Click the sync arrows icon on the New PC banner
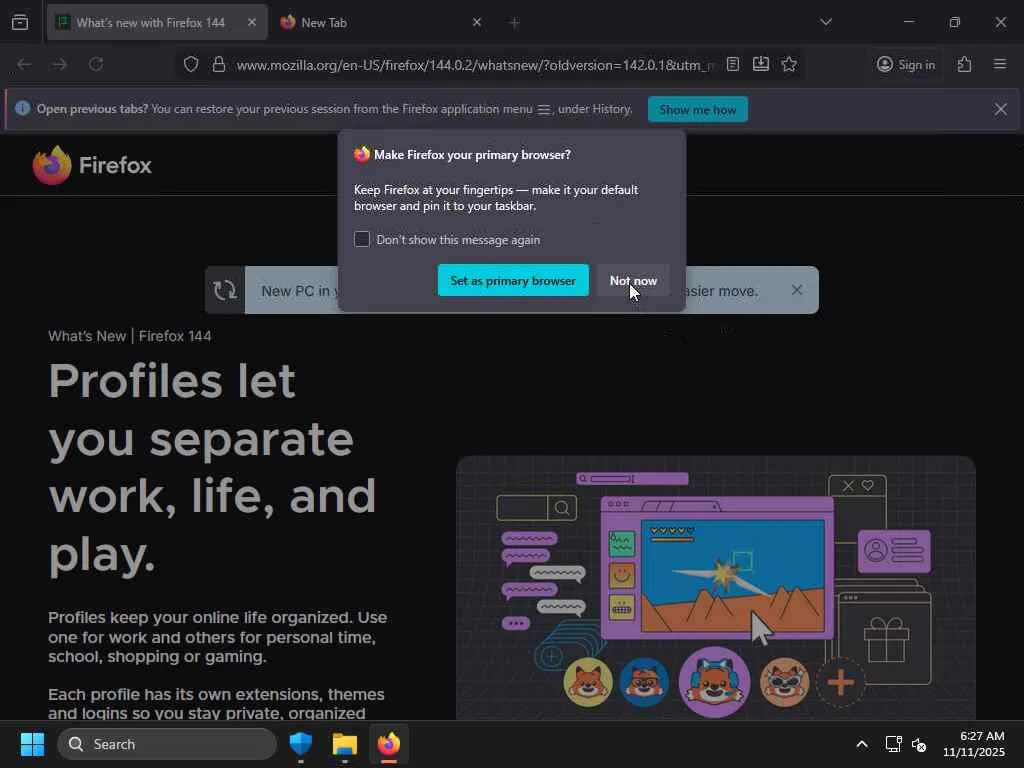Screen dimensions: 1024x768 coord(225,290)
